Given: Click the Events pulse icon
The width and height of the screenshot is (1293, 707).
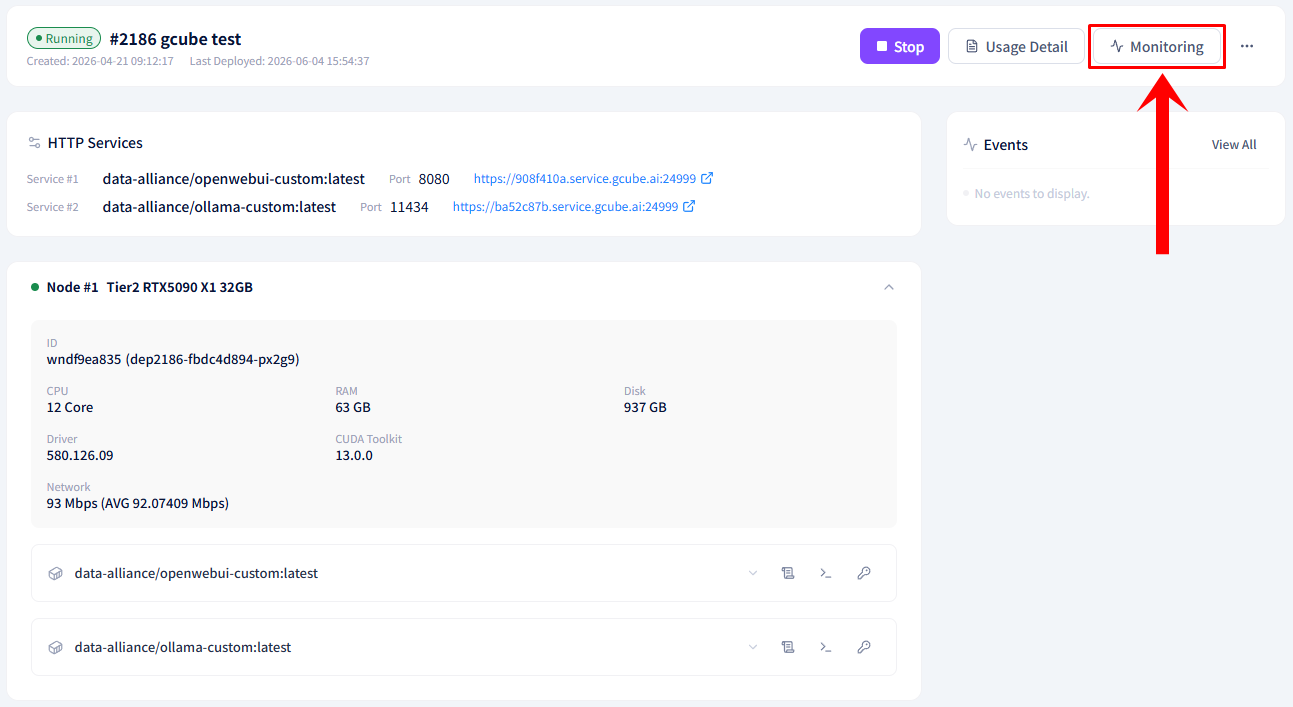Looking at the screenshot, I should (970, 145).
